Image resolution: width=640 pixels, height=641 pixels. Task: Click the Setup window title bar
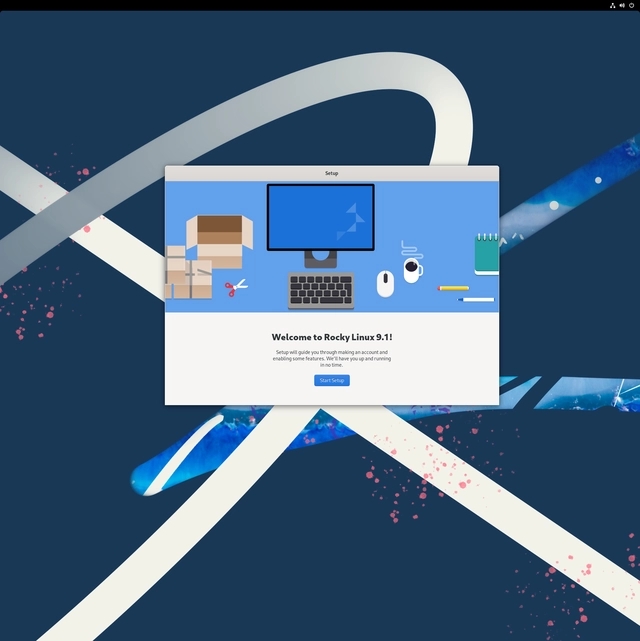(331, 173)
